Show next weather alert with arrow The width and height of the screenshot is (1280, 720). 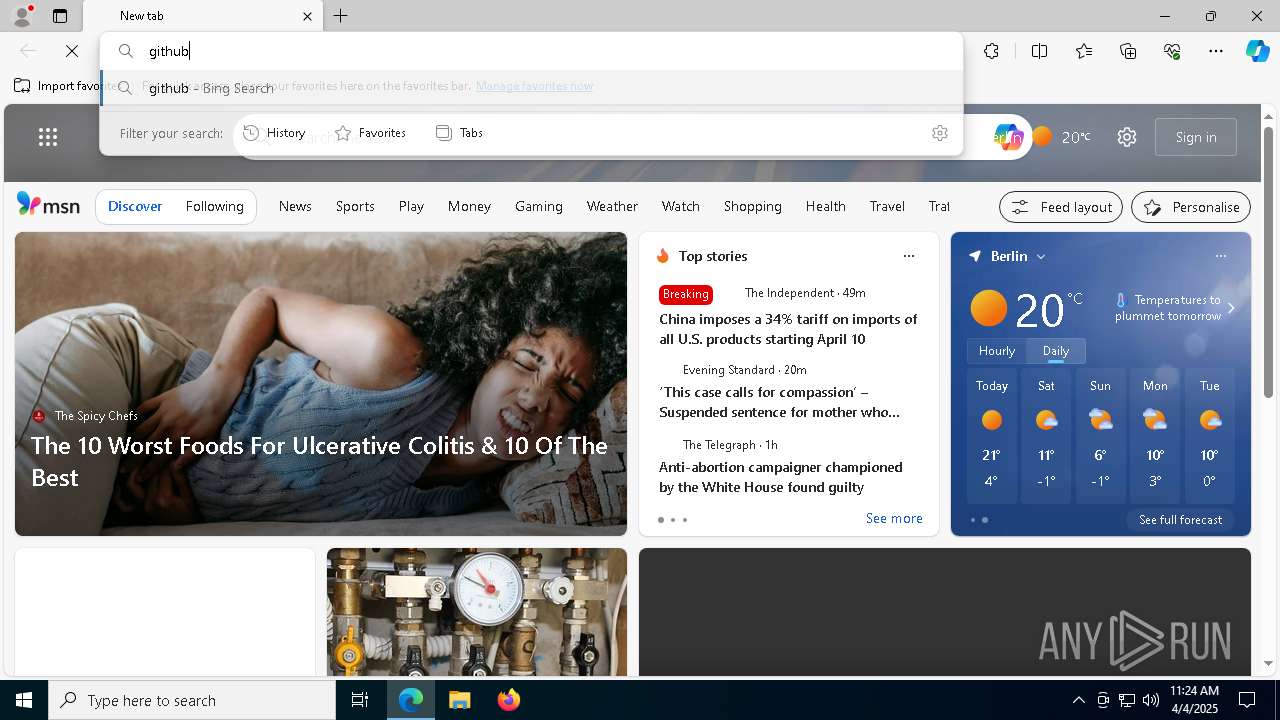coord(1231,308)
